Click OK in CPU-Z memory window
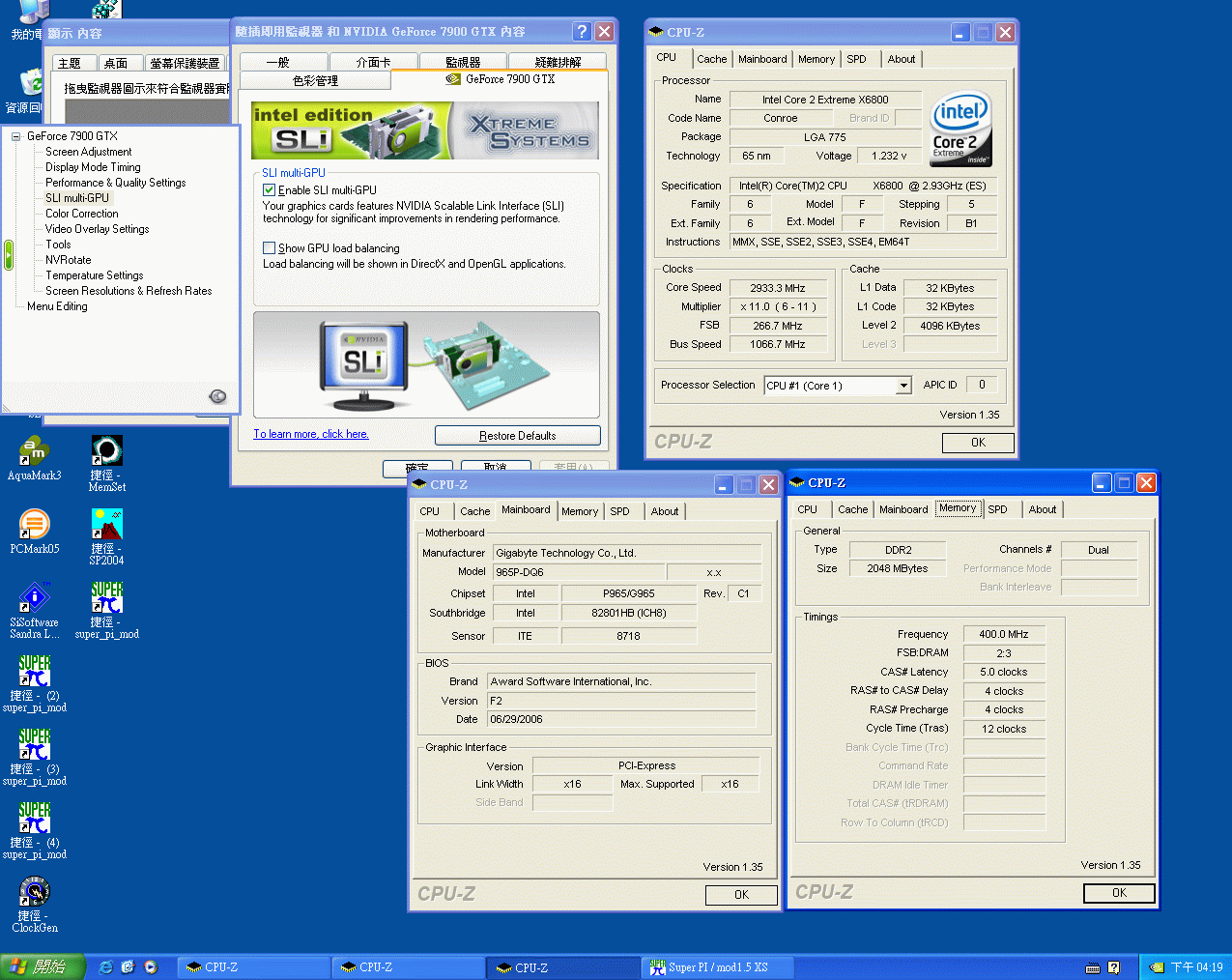The width and height of the screenshot is (1232, 980). [1119, 893]
